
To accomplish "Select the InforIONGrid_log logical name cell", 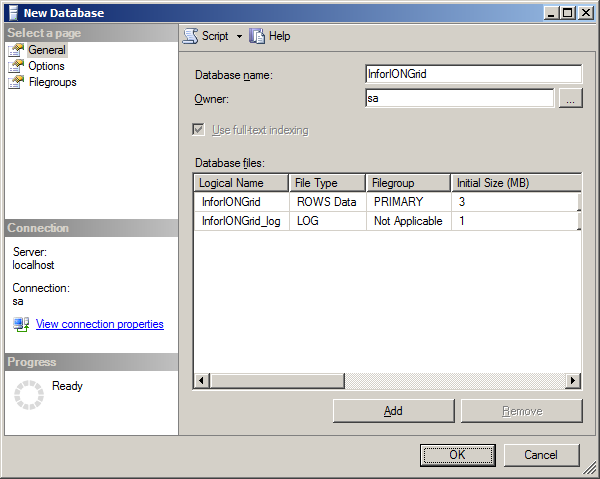I will (x=240, y=221).
